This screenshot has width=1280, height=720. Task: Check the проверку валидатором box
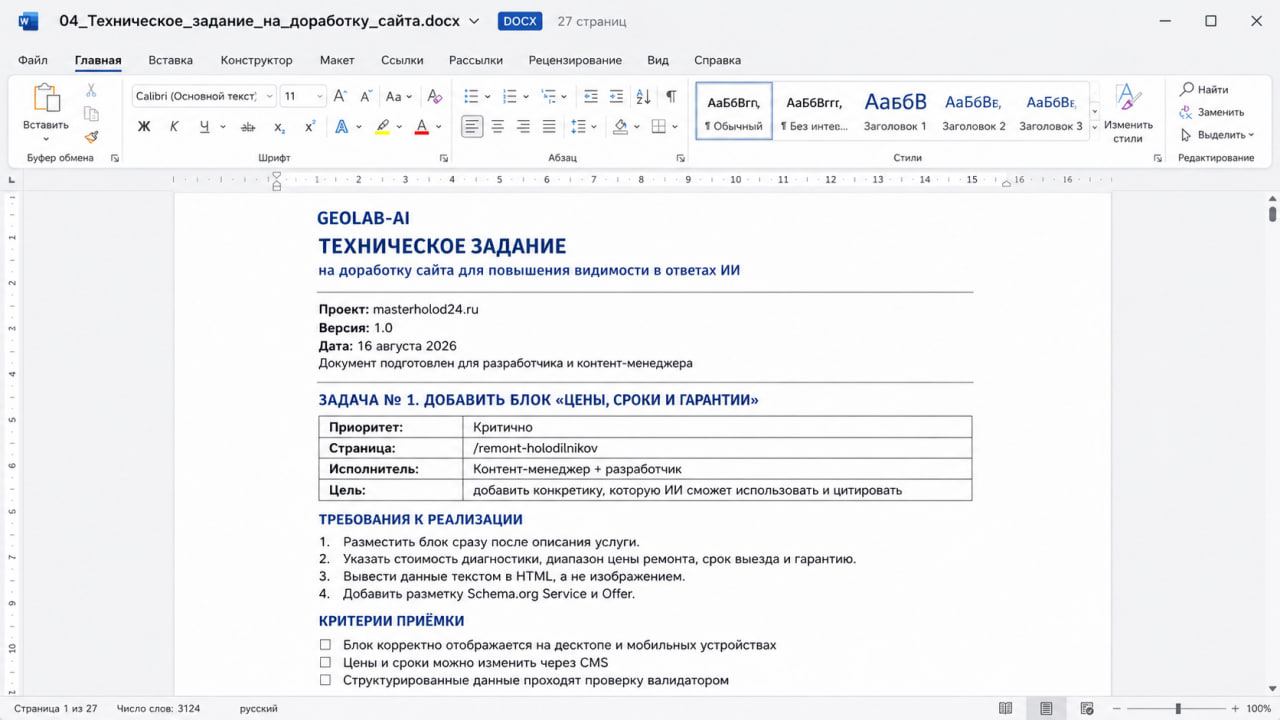point(325,680)
